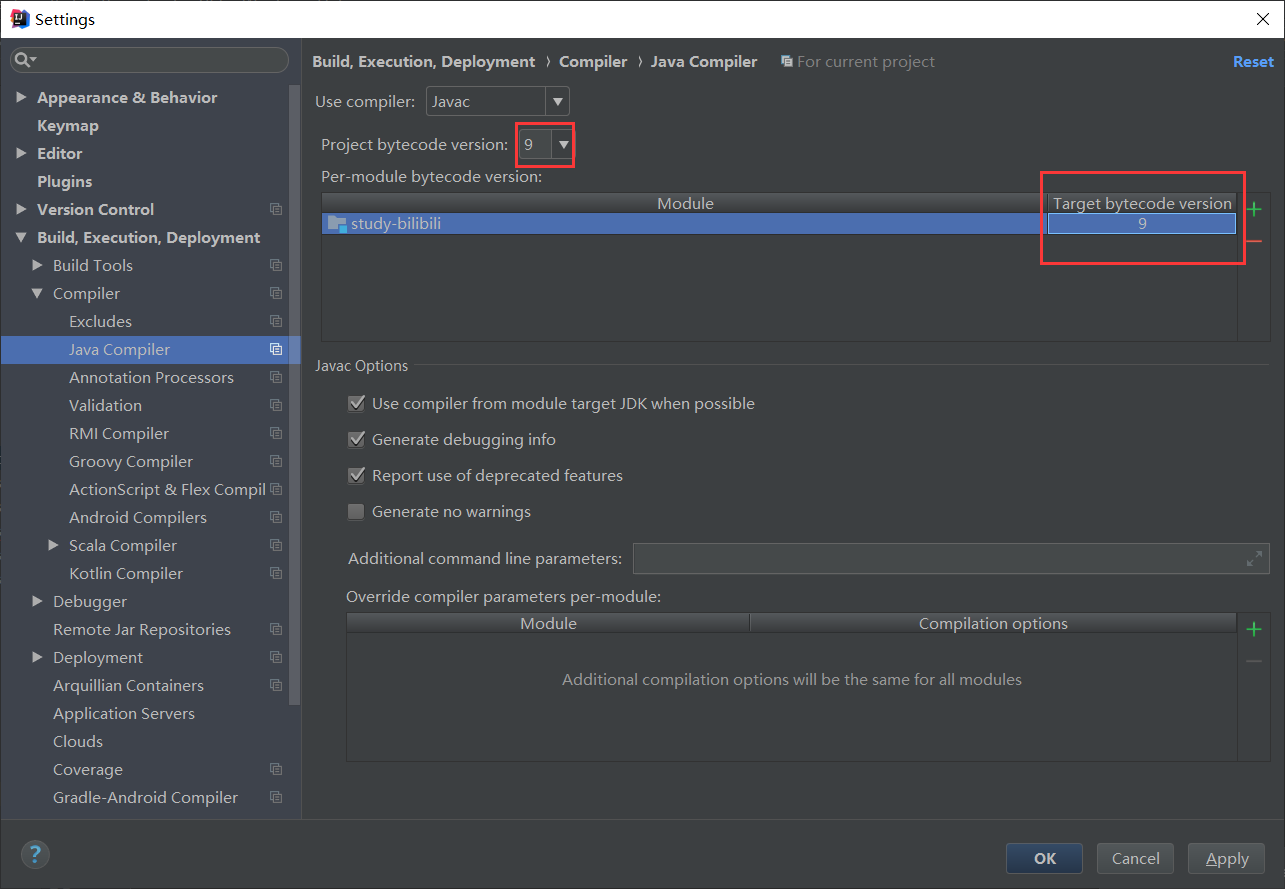
Task: Click the settings search field
Action: point(150,61)
